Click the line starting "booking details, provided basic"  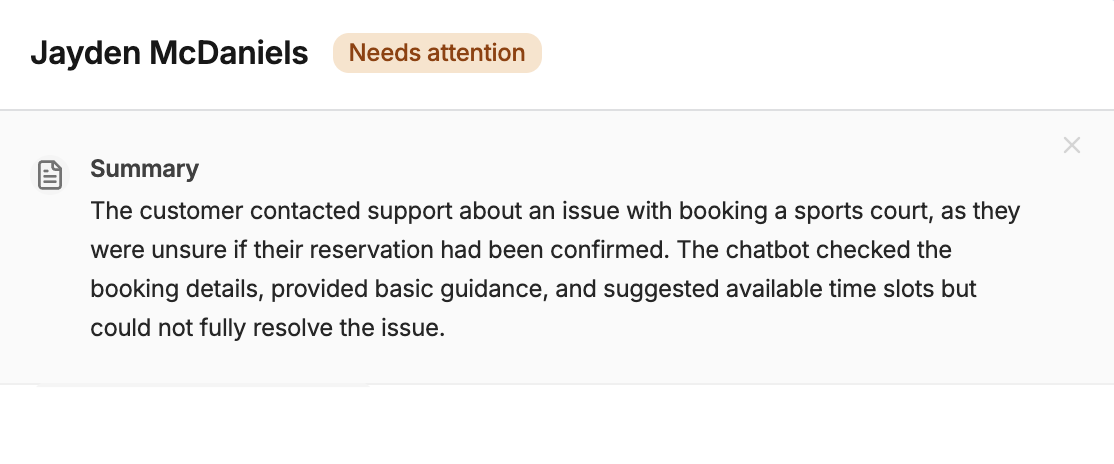(x=532, y=289)
